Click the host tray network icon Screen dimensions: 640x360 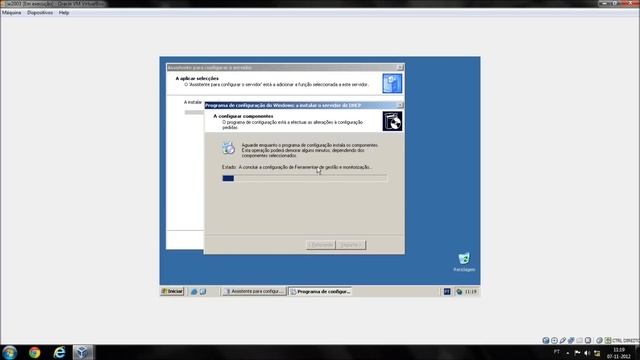pos(597,353)
